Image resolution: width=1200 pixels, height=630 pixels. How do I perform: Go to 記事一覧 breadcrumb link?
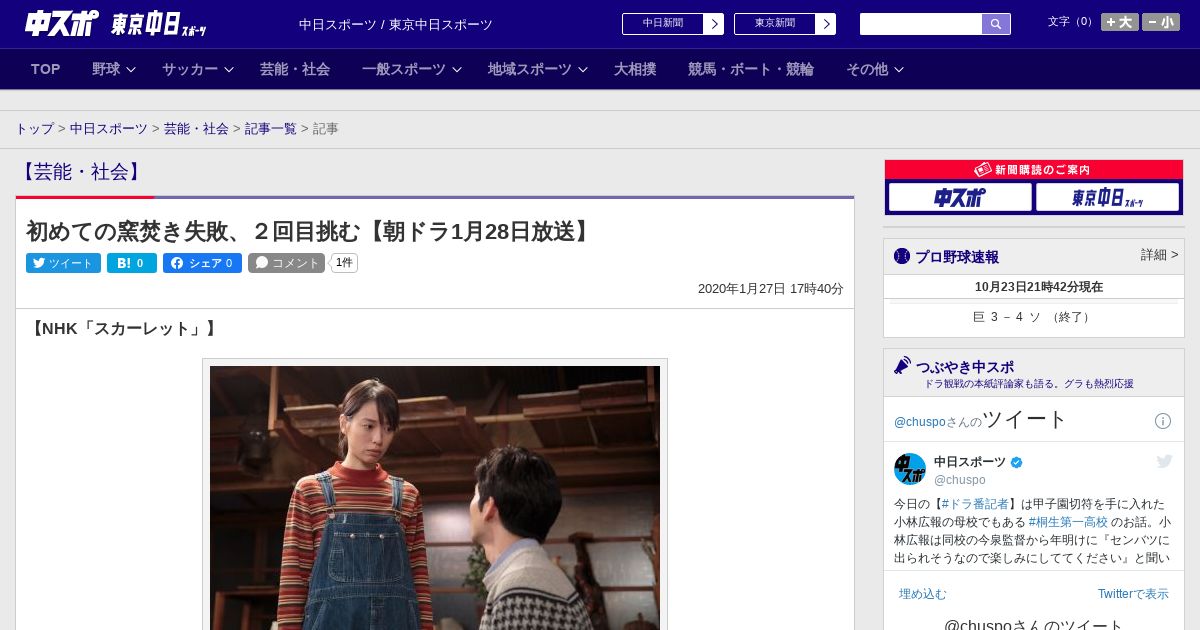(271, 129)
